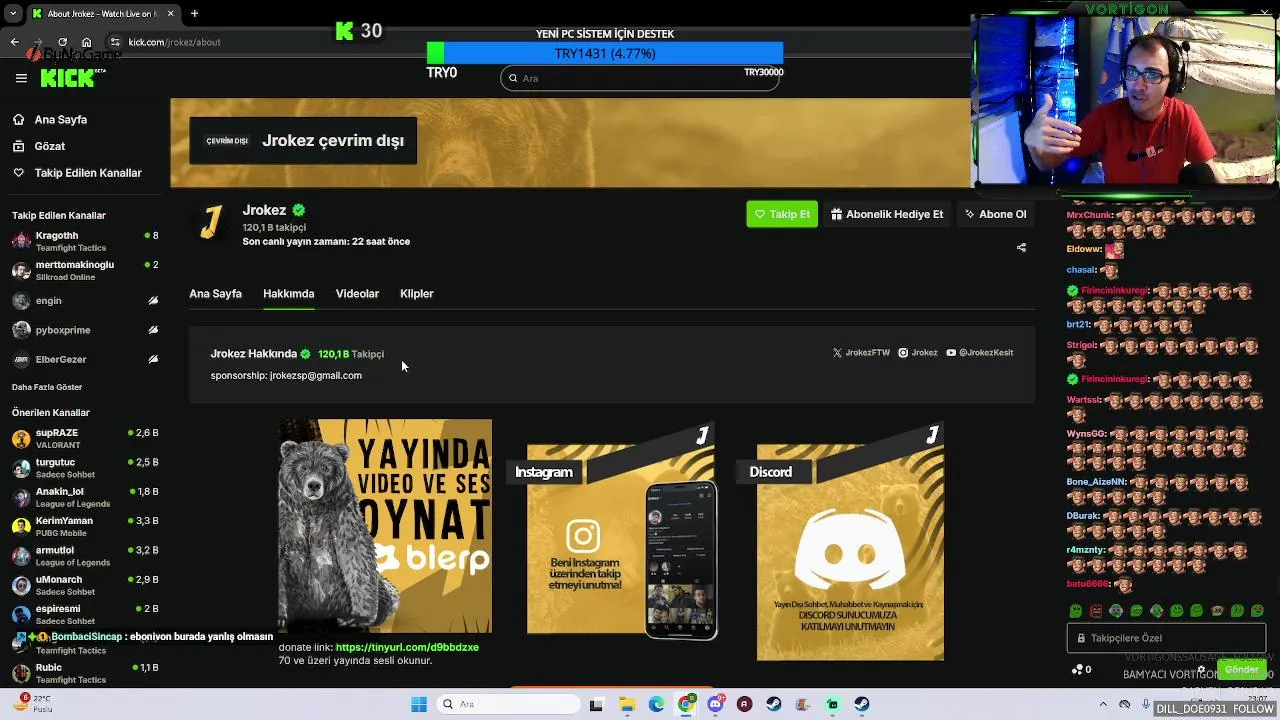This screenshot has height=720, width=1280.
Task: Open a new browser tab
Action: click(x=194, y=14)
